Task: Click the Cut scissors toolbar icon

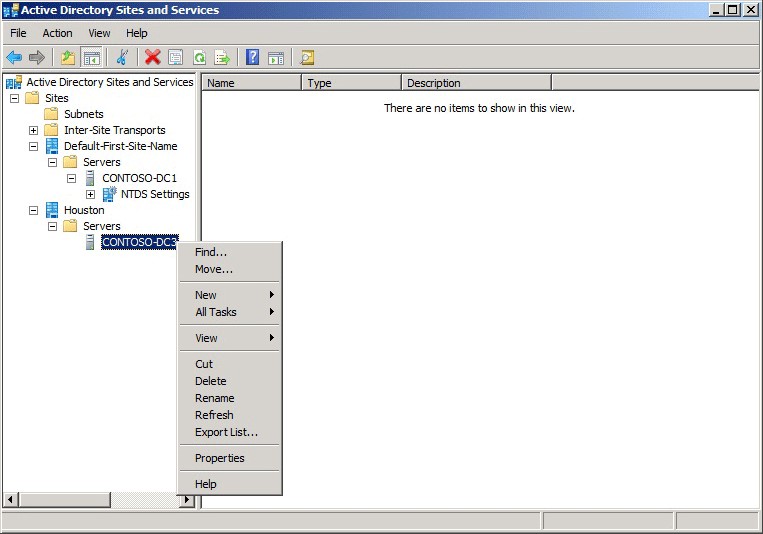Action: tap(123, 58)
